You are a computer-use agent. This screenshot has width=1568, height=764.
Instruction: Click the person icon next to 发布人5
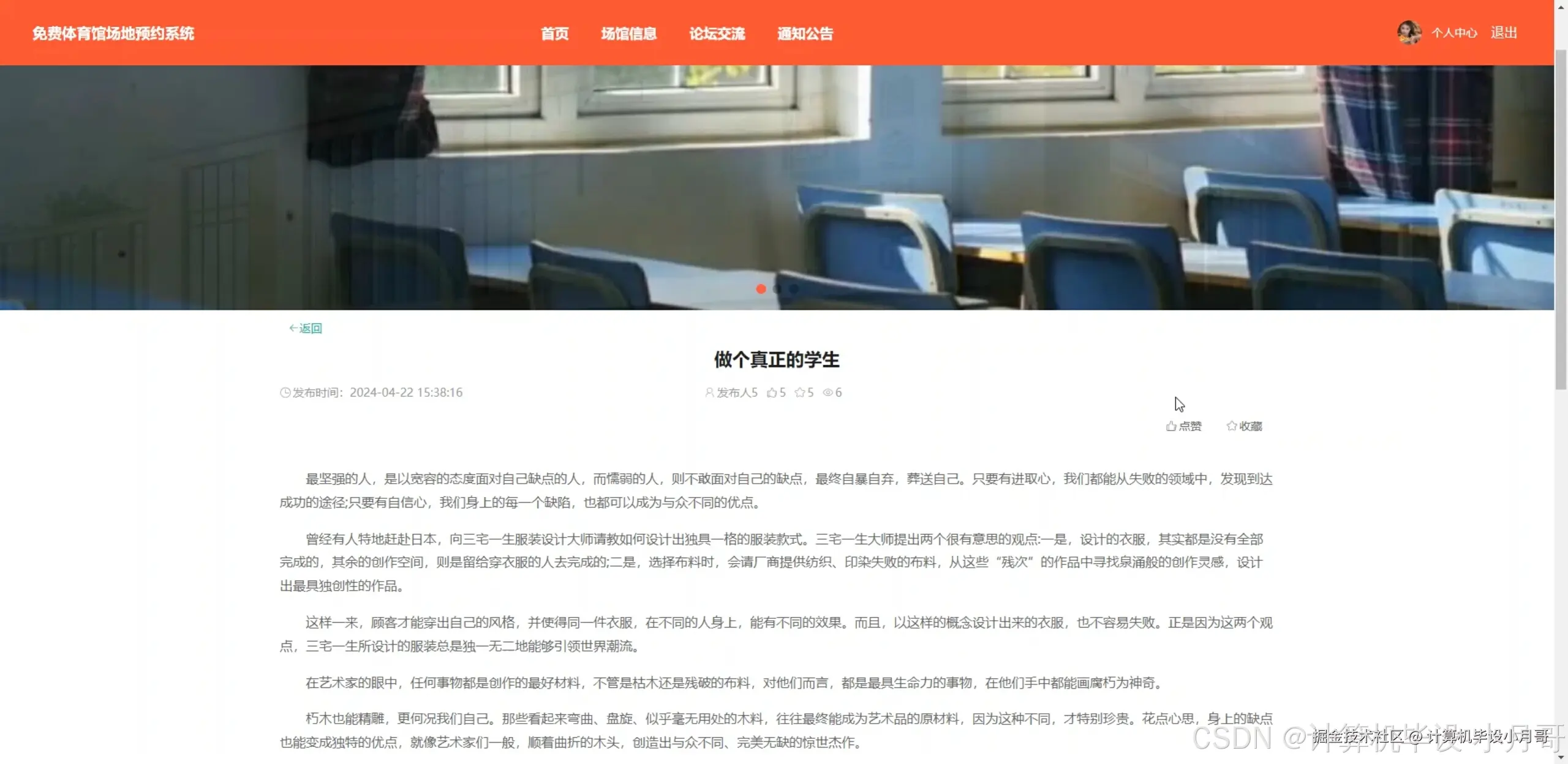[710, 392]
